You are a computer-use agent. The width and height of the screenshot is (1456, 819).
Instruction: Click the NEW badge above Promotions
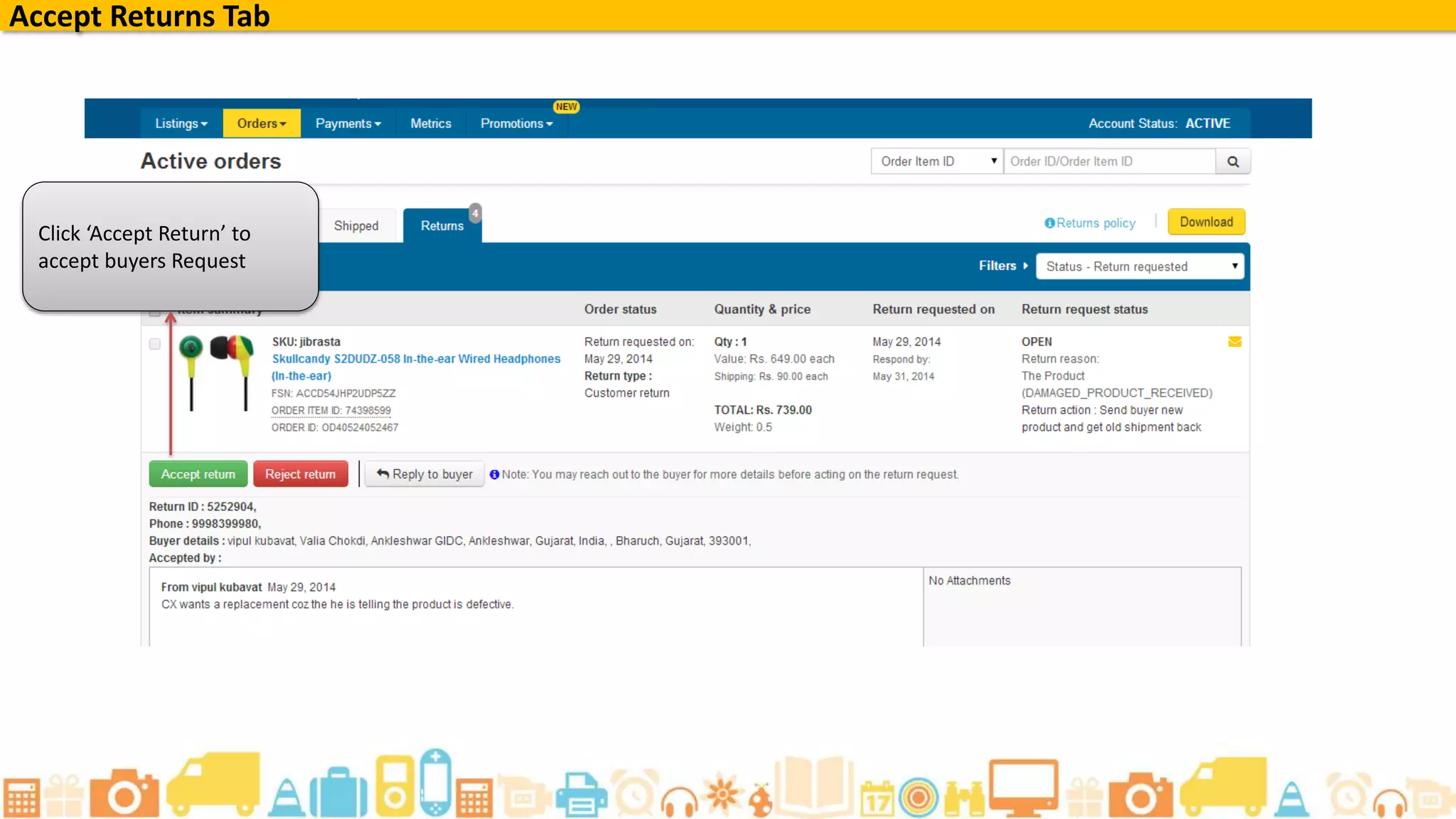(x=567, y=107)
